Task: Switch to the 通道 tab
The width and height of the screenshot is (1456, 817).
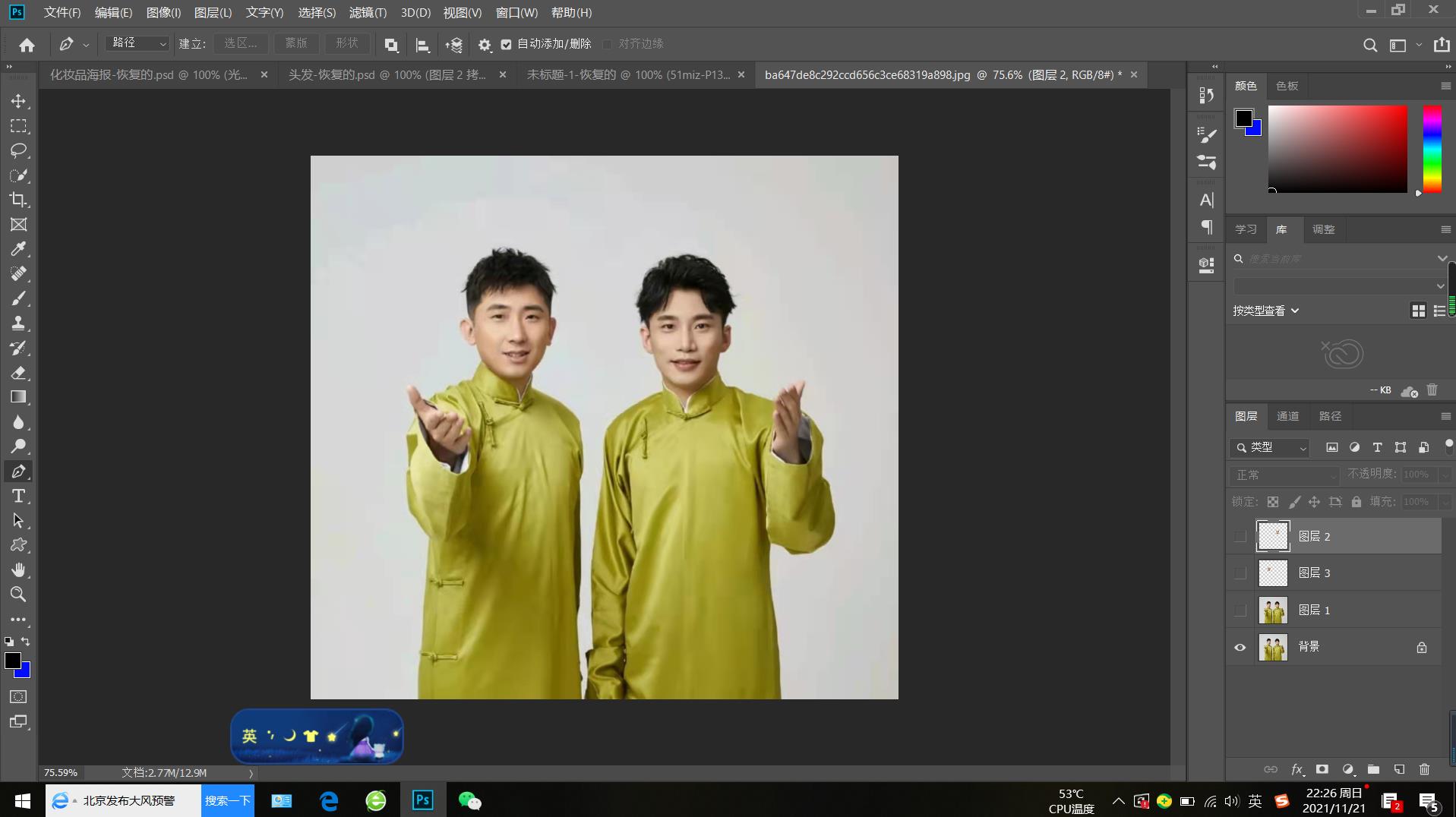Action: pos(1287,416)
